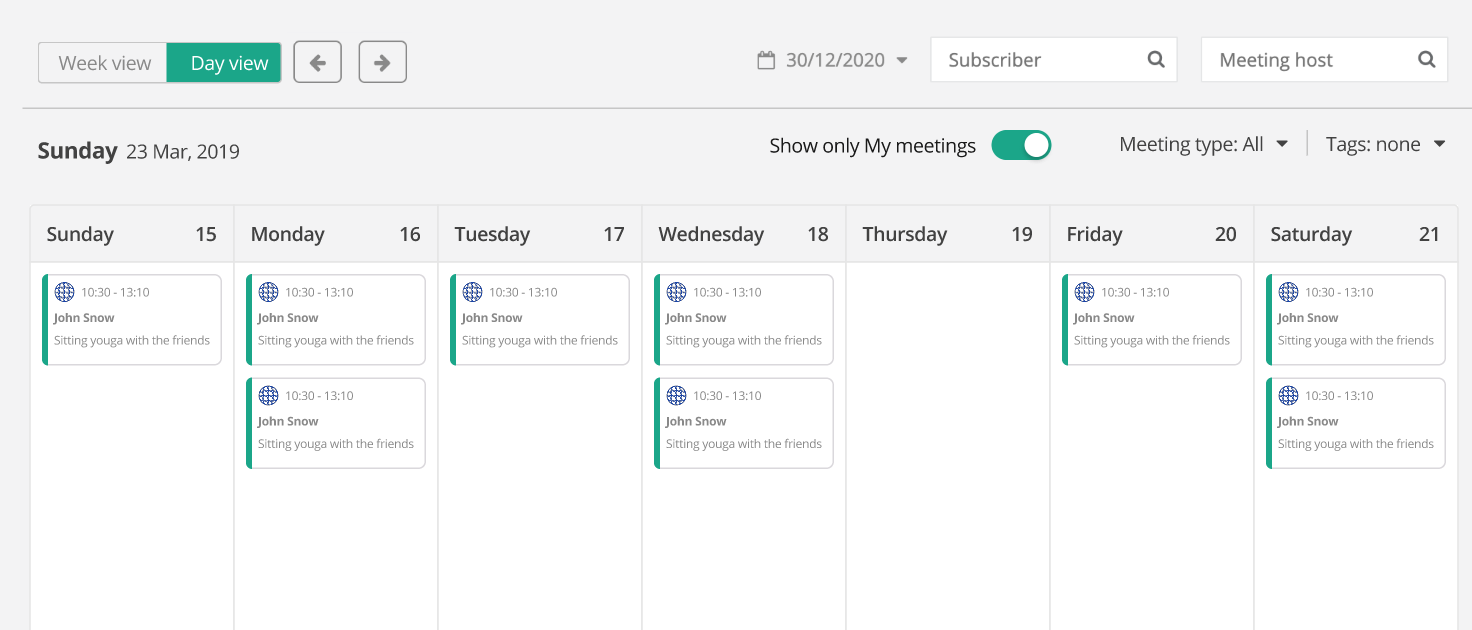Click into the Meeting host search field
The image size is (1472, 630).
point(1310,60)
